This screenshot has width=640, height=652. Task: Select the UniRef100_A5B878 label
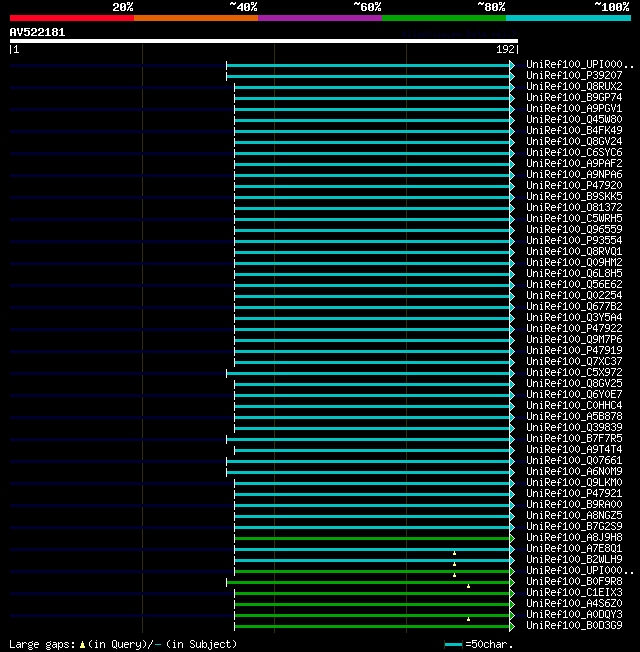tap(574, 417)
